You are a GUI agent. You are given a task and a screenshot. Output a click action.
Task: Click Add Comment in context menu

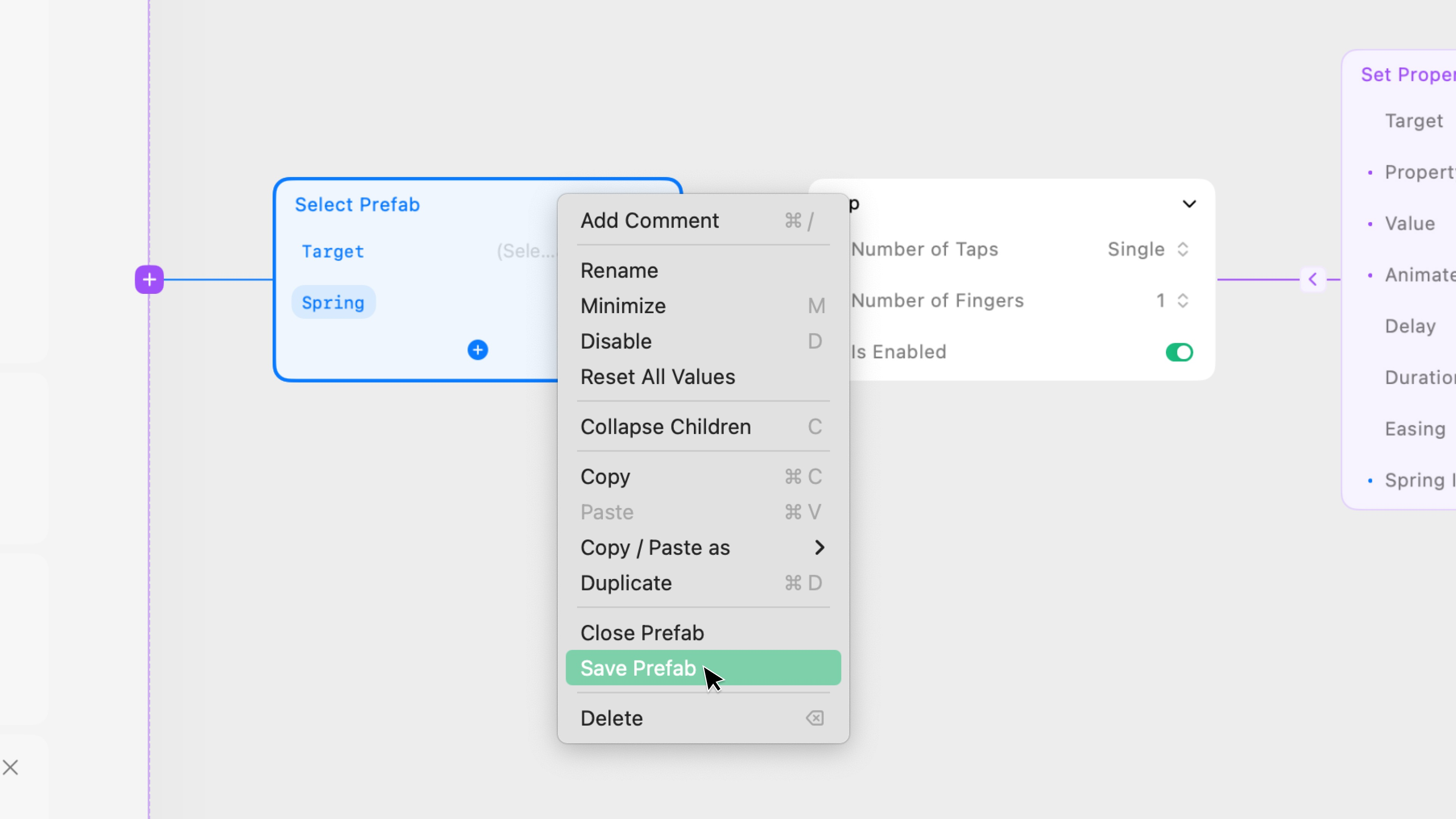650,220
